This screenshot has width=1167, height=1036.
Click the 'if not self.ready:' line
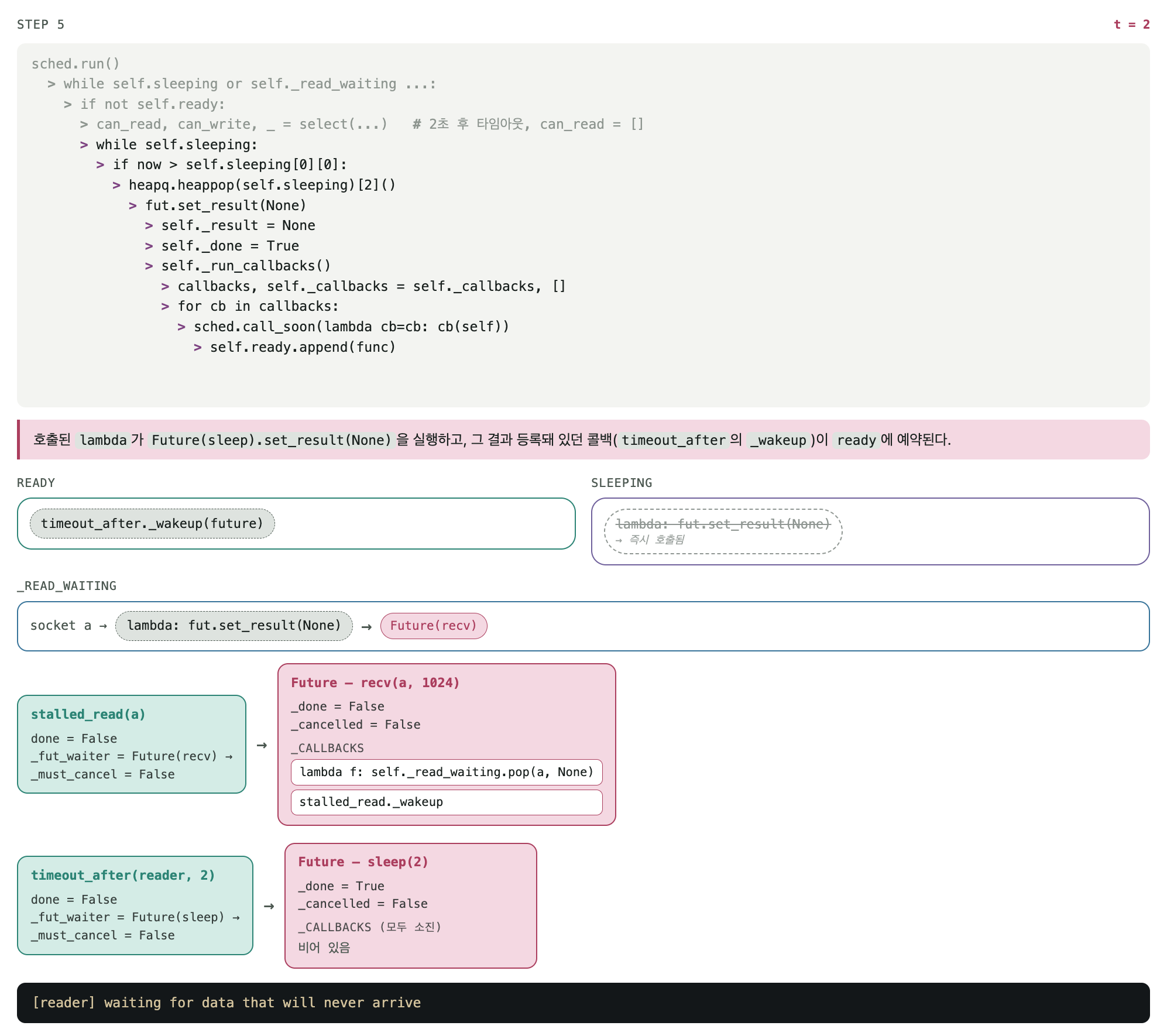(144, 104)
